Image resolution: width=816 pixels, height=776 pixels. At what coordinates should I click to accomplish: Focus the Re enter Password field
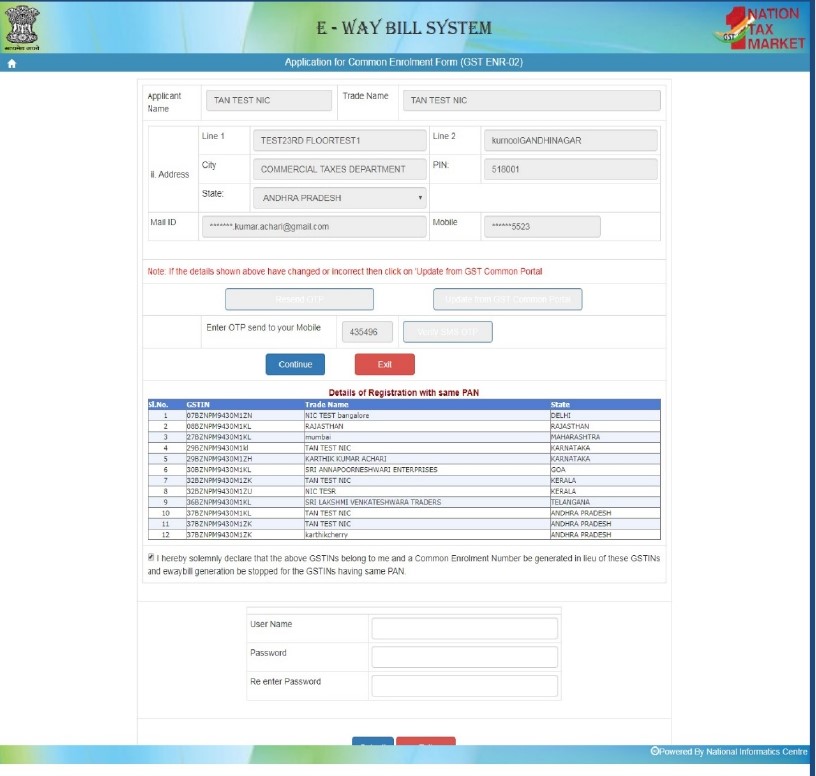(464, 686)
